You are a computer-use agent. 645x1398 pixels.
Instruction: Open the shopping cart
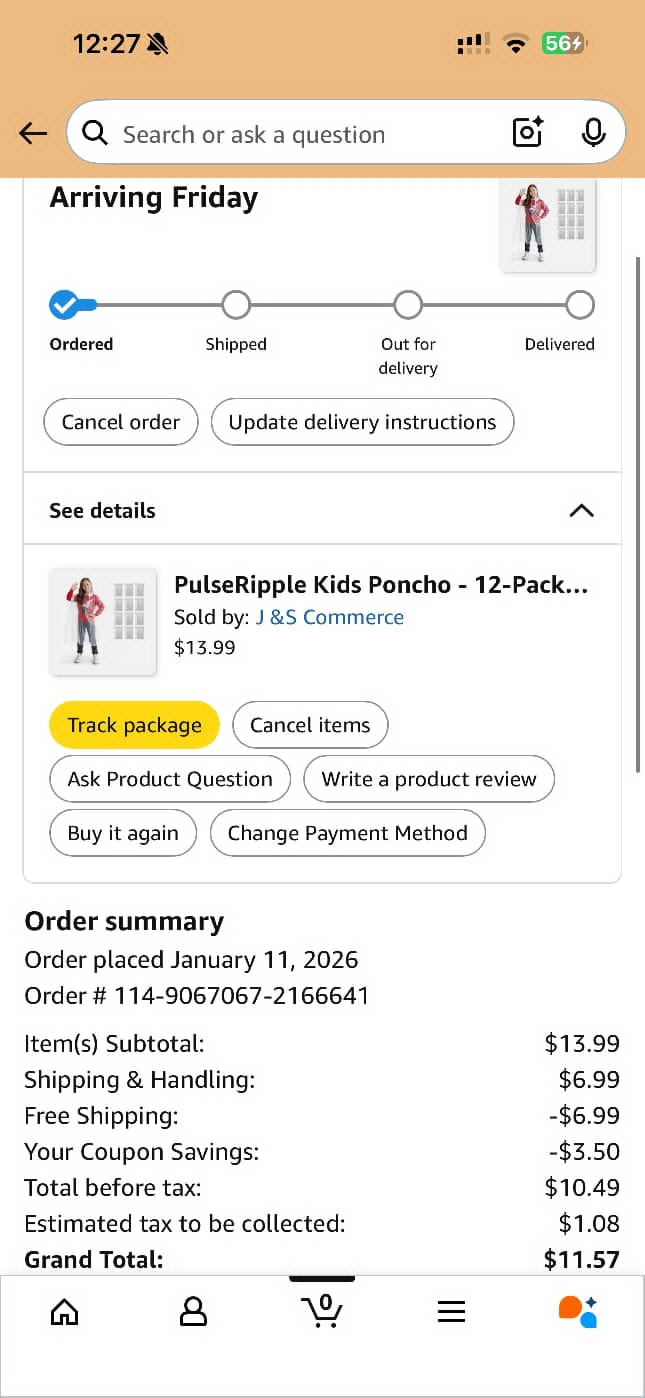[322, 1311]
